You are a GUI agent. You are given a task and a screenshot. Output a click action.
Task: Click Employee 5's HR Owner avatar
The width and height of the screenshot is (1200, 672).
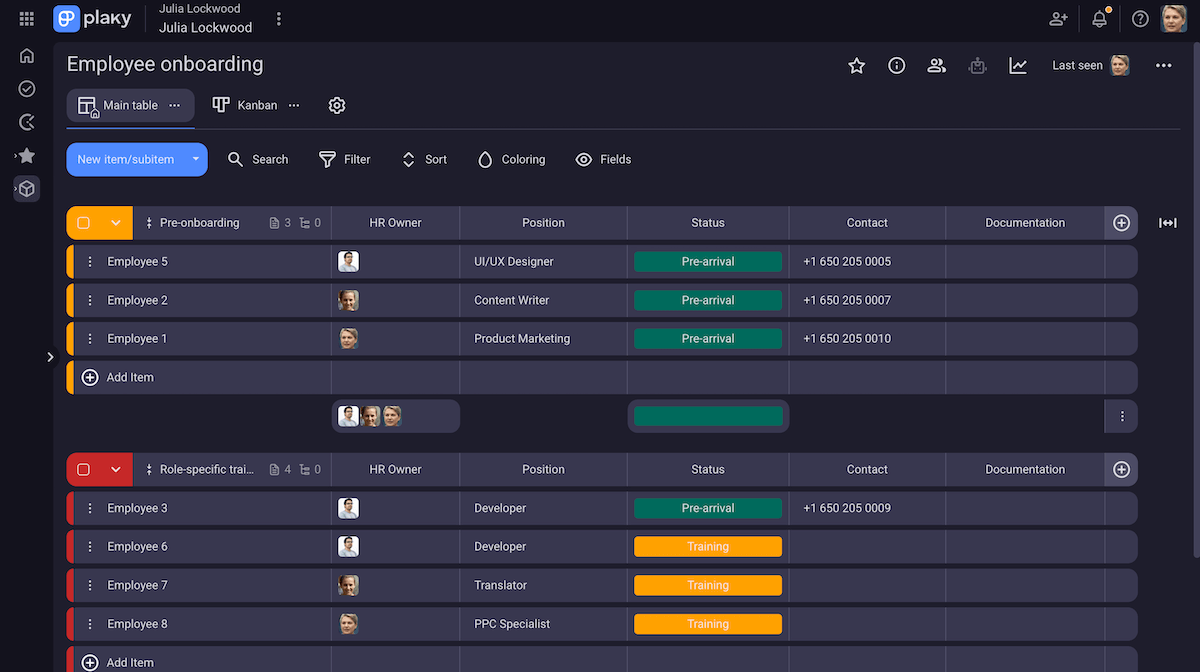pos(348,261)
